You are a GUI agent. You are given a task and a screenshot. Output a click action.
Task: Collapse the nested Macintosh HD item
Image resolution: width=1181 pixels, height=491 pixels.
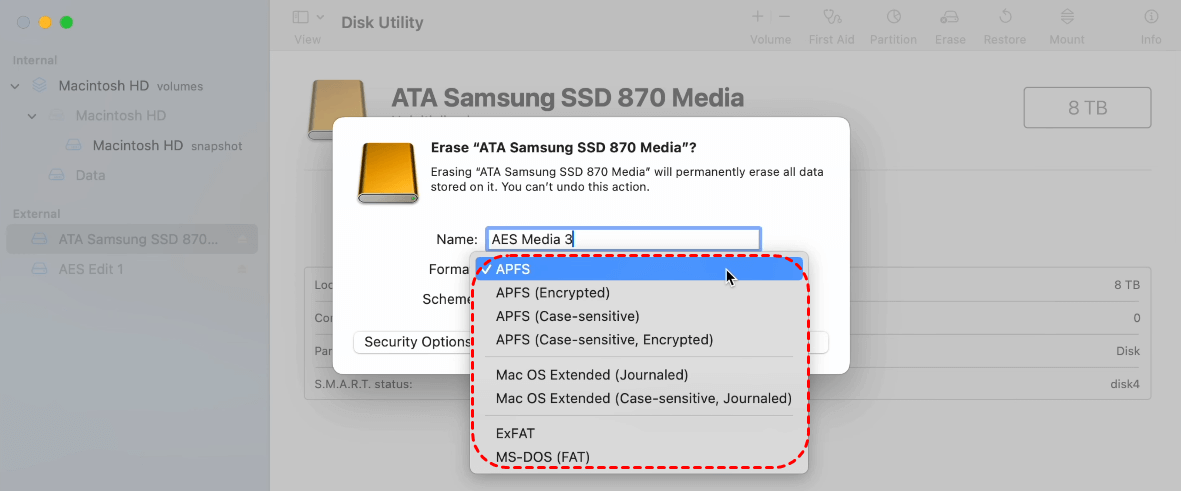tap(32, 116)
